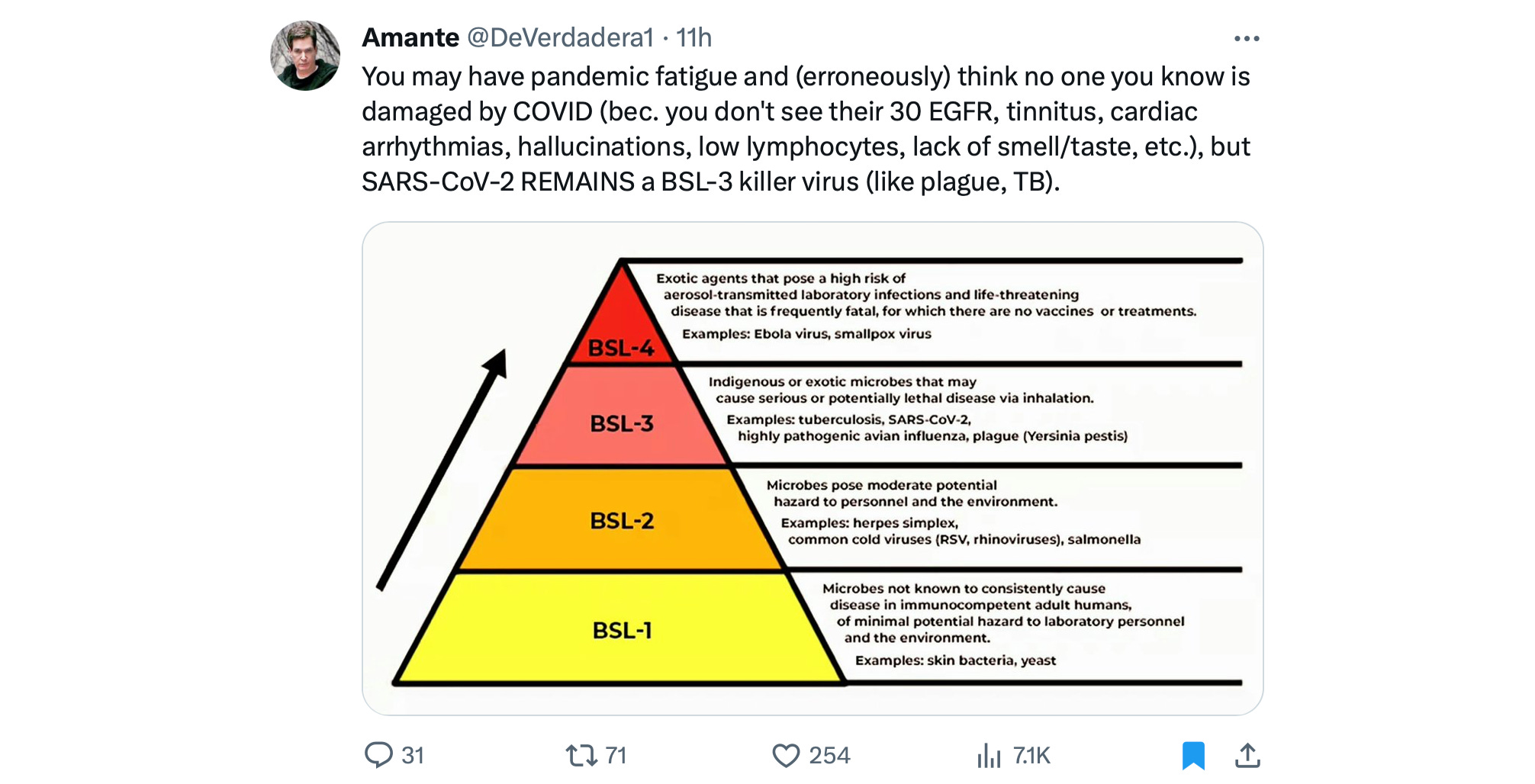Select the username Amante

(404, 37)
